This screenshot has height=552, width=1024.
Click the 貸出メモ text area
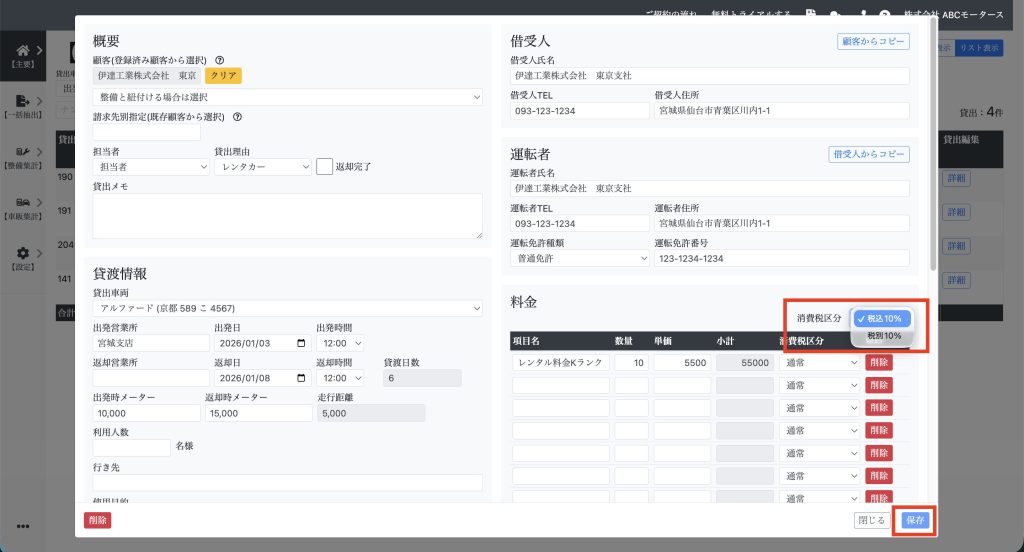tap(287, 216)
